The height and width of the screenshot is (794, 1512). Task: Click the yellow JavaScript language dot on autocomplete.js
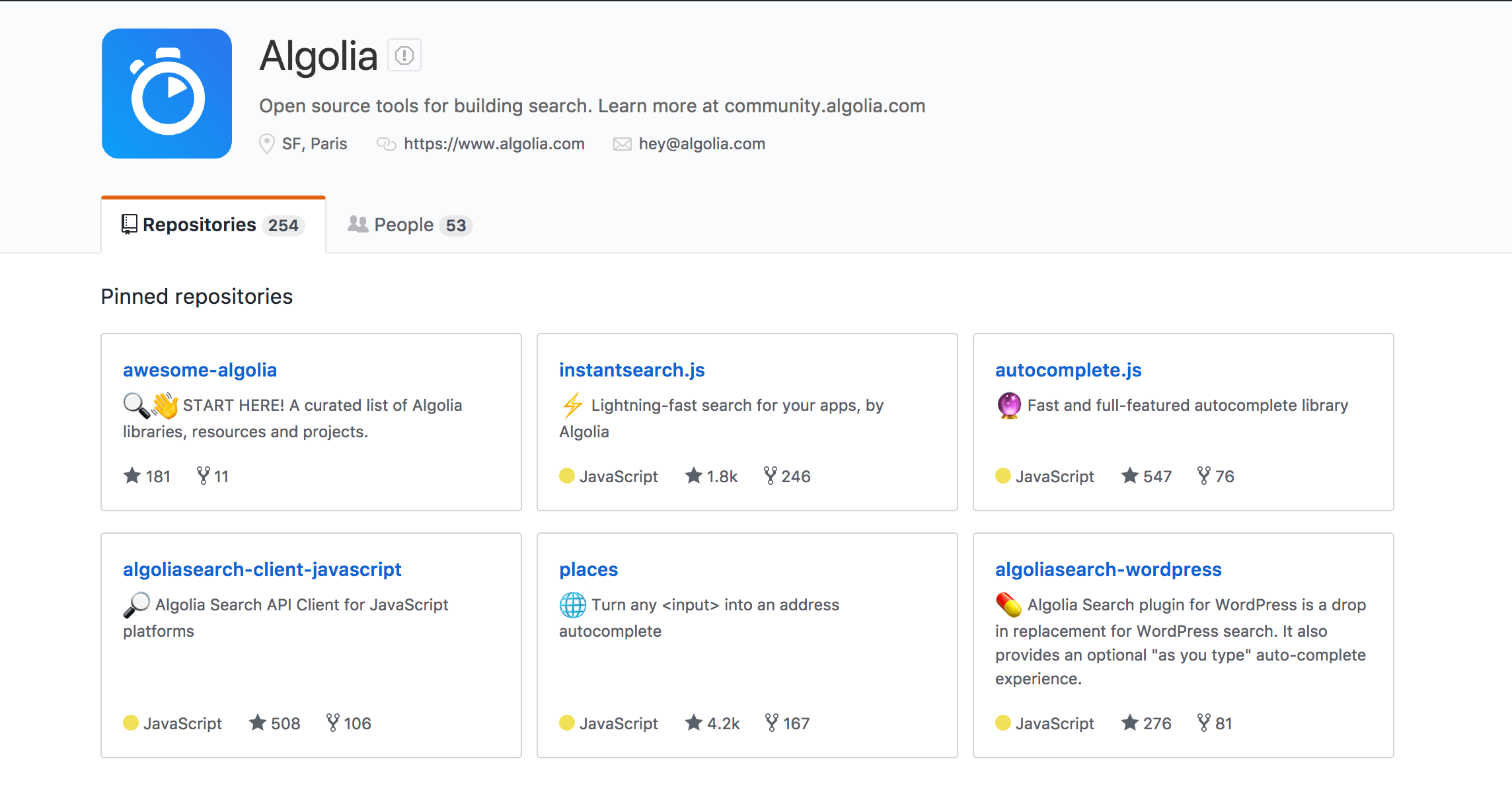click(x=1003, y=476)
